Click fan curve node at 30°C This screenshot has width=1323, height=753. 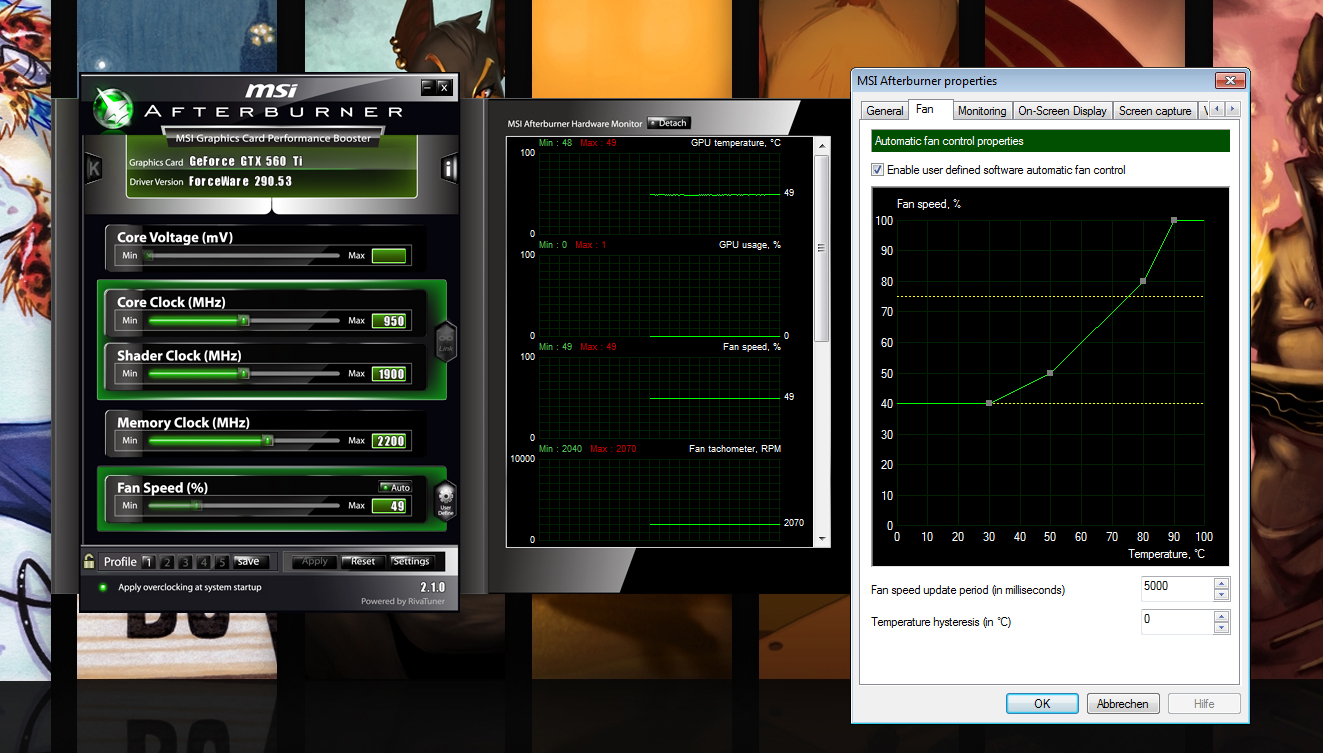pyautogui.click(x=989, y=403)
